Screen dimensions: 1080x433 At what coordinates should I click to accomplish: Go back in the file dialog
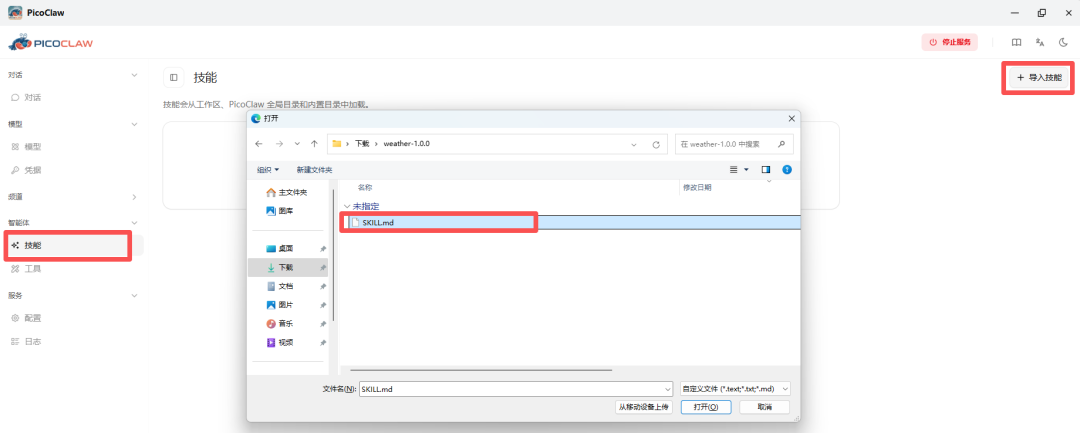coord(258,144)
